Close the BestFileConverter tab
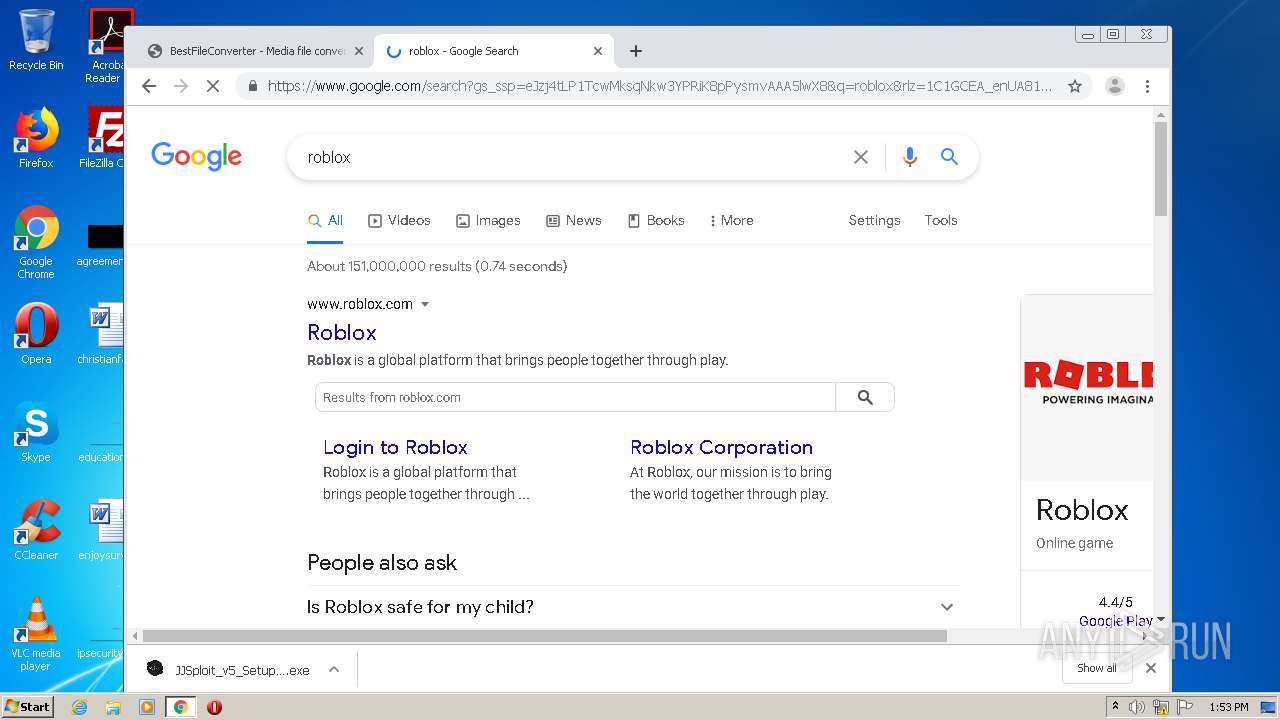 (x=359, y=51)
